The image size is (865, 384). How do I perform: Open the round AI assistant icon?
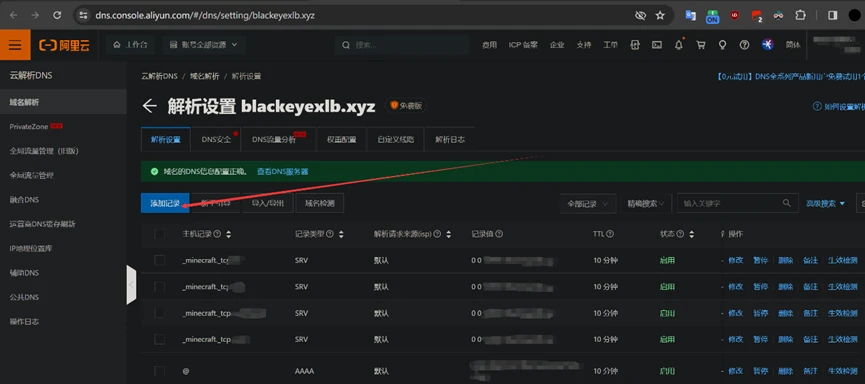pyautogui.click(x=767, y=45)
